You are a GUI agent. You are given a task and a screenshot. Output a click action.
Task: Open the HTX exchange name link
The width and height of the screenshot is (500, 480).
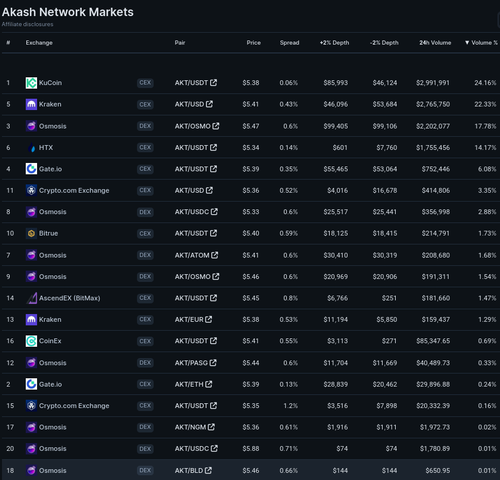pos(46,148)
